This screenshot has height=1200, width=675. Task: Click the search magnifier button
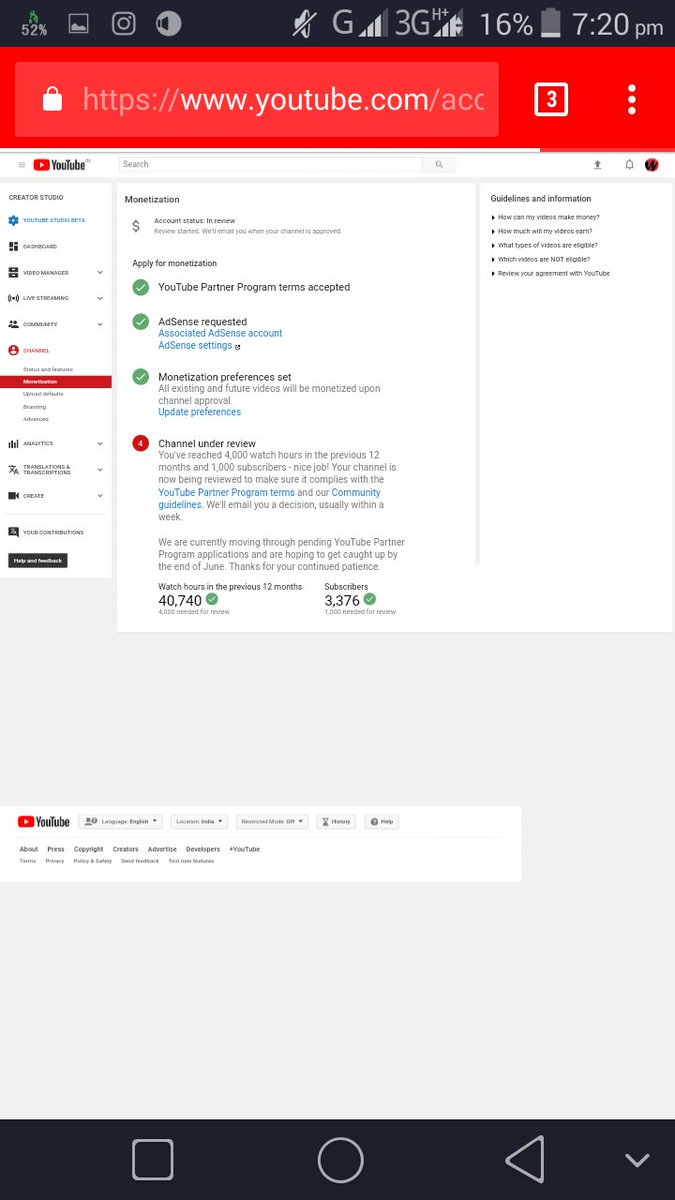(438, 164)
